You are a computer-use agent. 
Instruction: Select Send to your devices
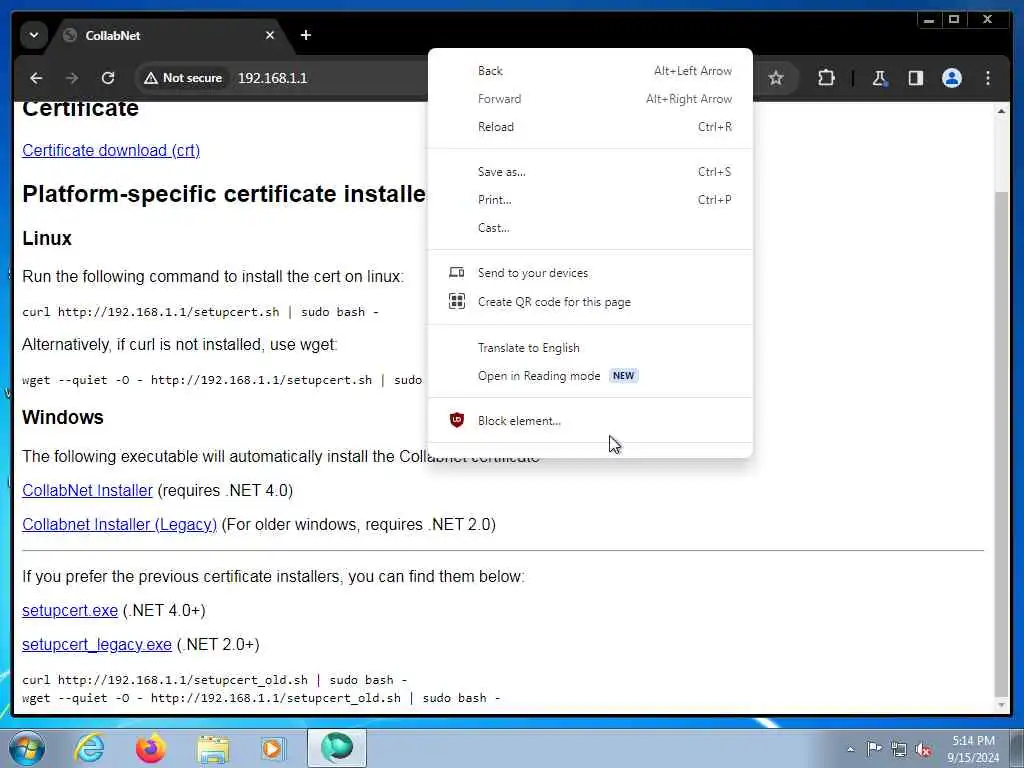point(590,273)
